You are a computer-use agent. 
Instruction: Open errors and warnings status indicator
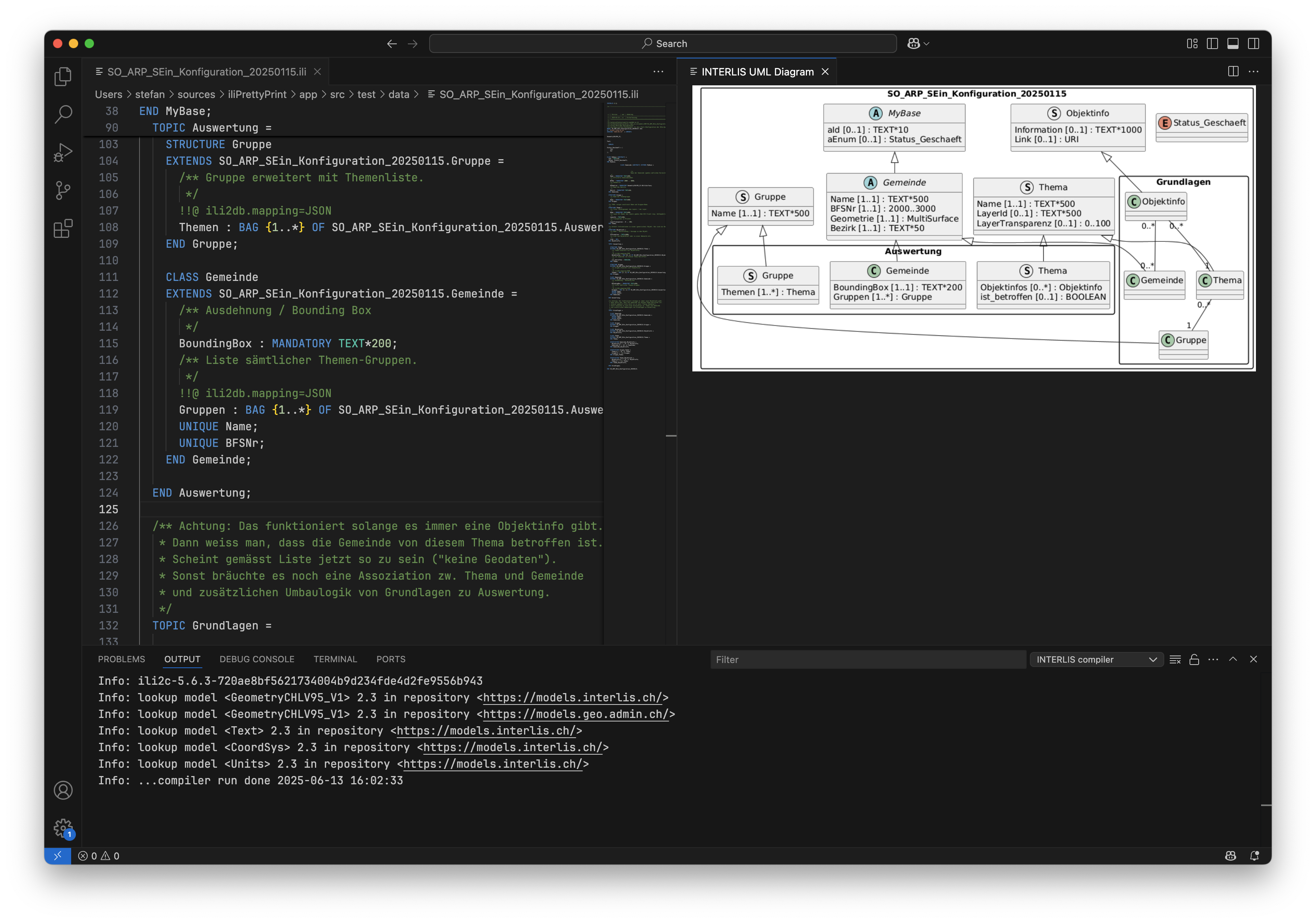tap(98, 855)
